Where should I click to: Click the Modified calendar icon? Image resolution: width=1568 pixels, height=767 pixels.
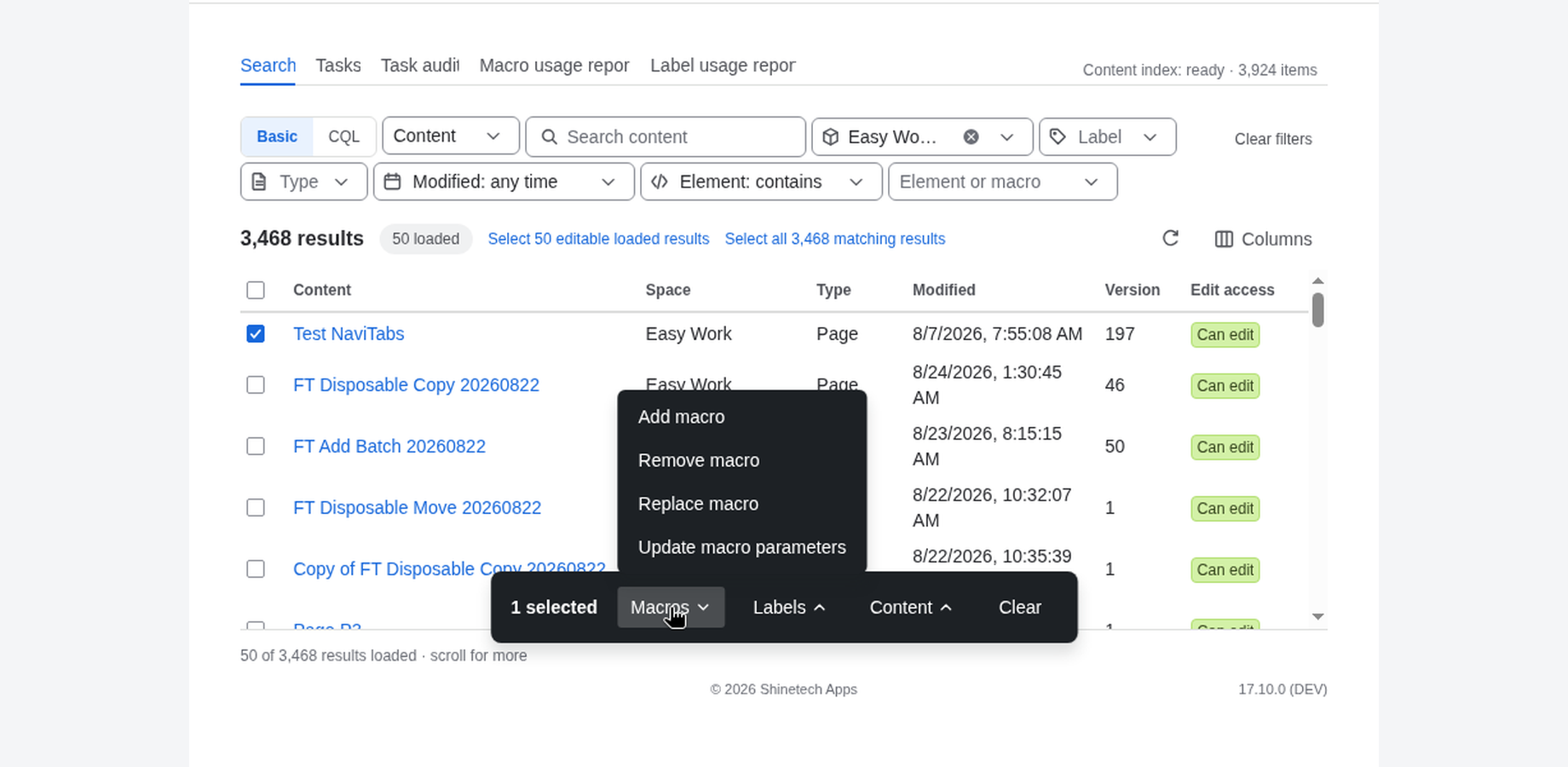pyautogui.click(x=392, y=182)
